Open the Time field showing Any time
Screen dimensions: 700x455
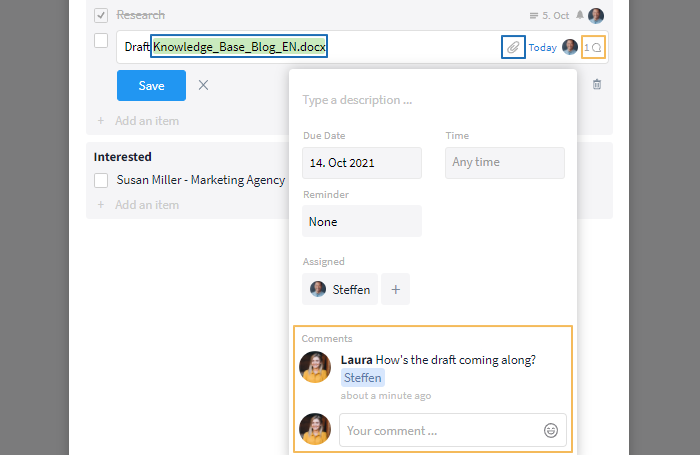(504, 162)
